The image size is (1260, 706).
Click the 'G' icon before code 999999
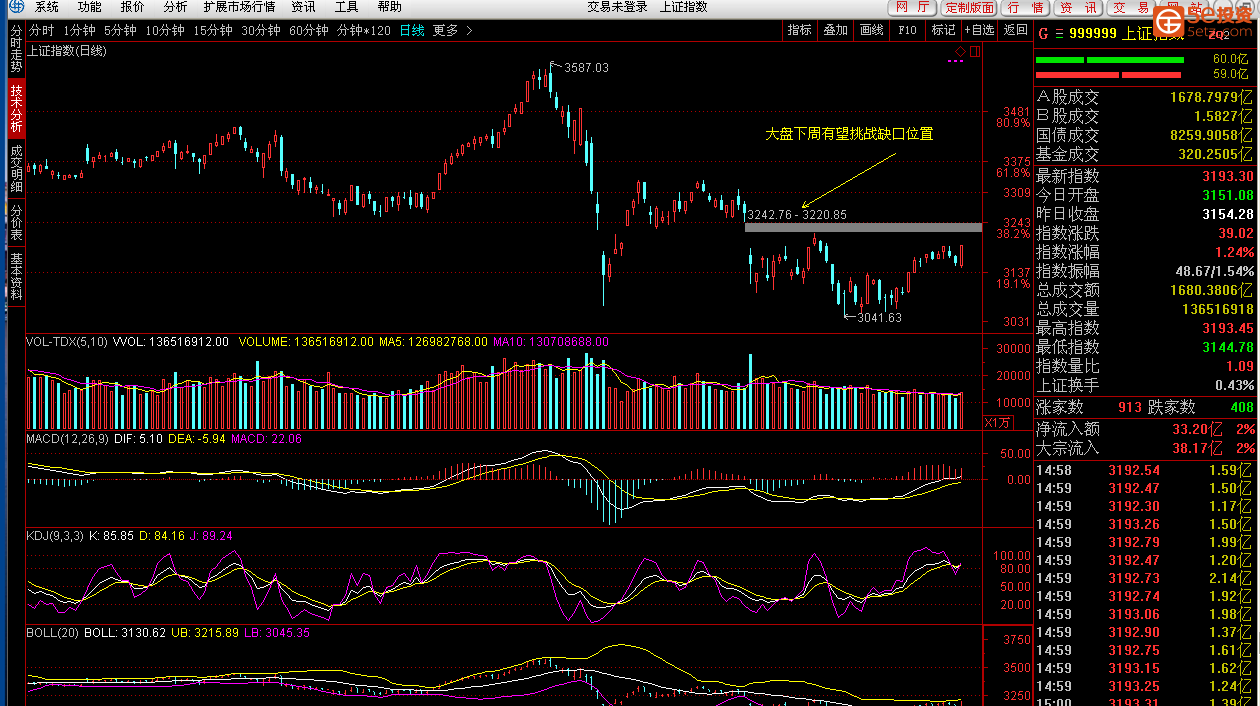click(x=1043, y=33)
